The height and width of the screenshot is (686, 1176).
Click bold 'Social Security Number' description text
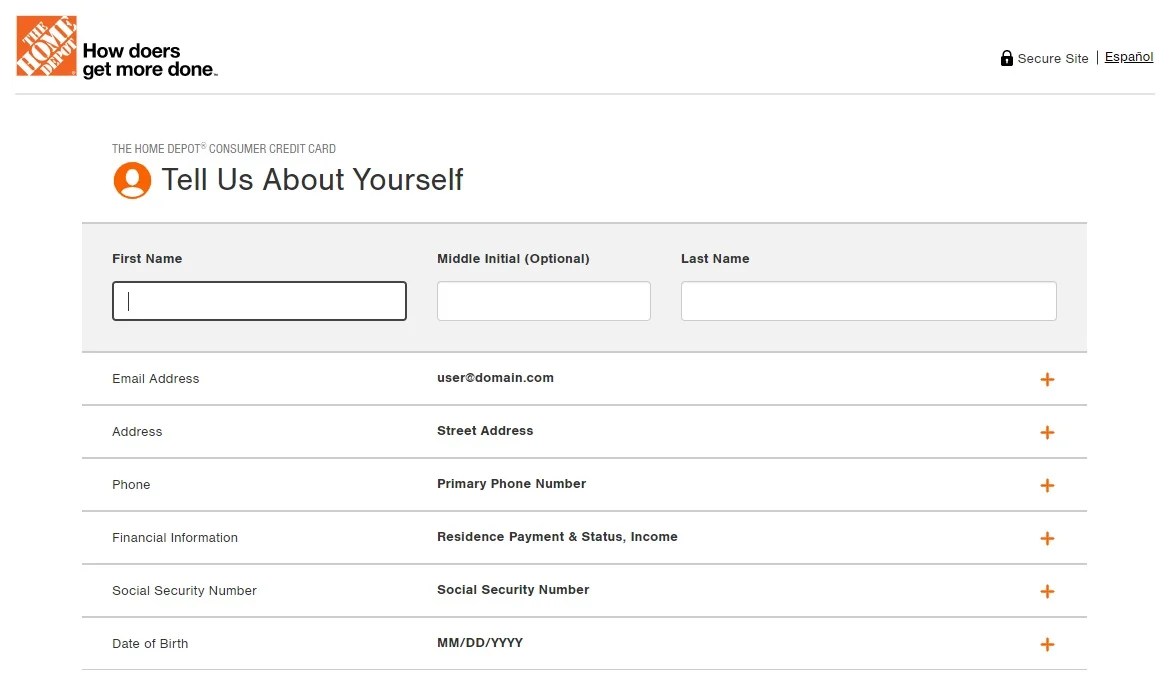tap(513, 590)
